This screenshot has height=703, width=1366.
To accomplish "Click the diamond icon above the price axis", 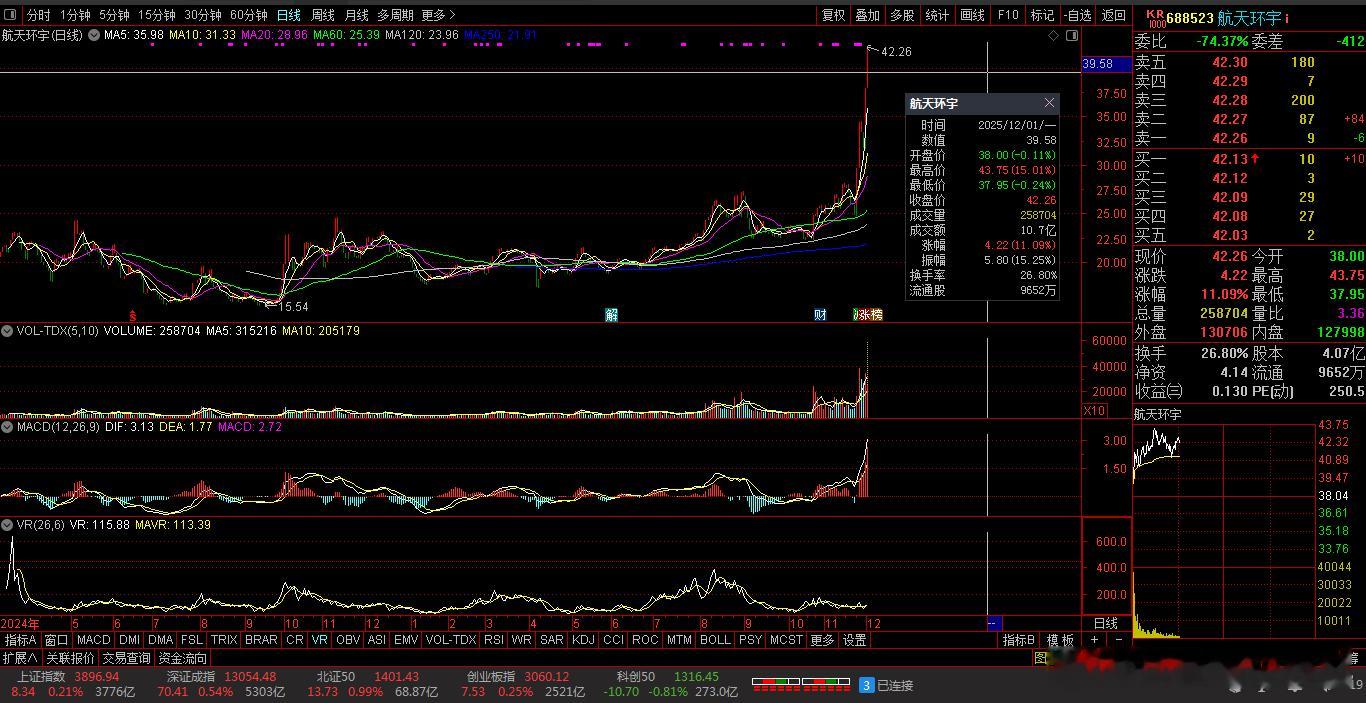I will point(1053,35).
